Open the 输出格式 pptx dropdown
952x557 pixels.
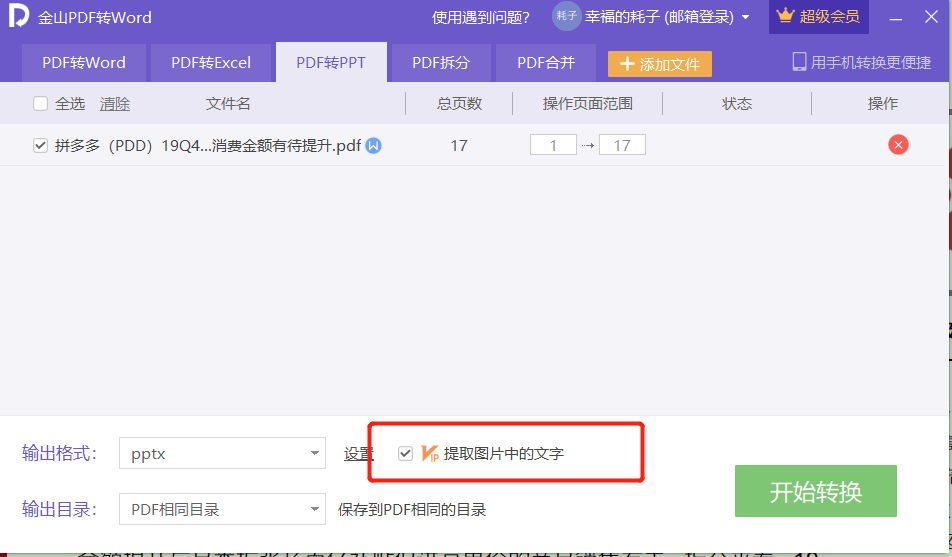coord(222,453)
